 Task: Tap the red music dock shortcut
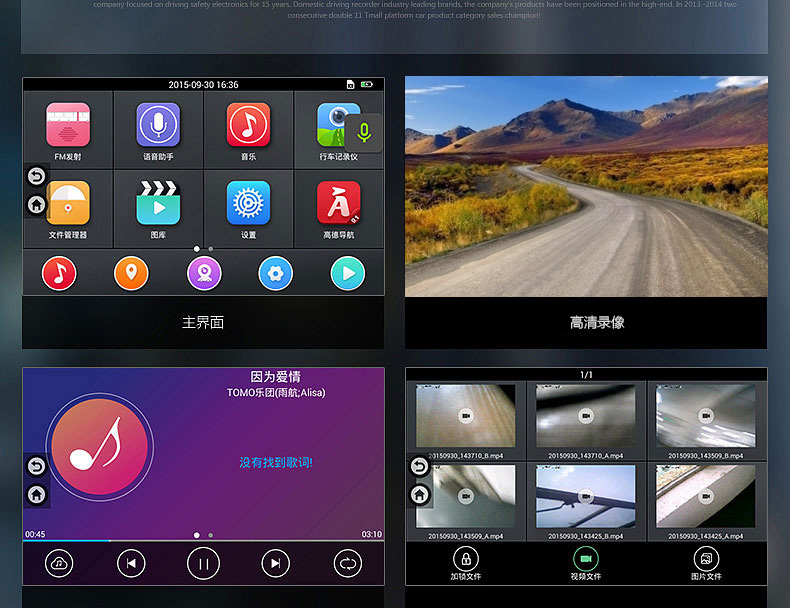59,274
